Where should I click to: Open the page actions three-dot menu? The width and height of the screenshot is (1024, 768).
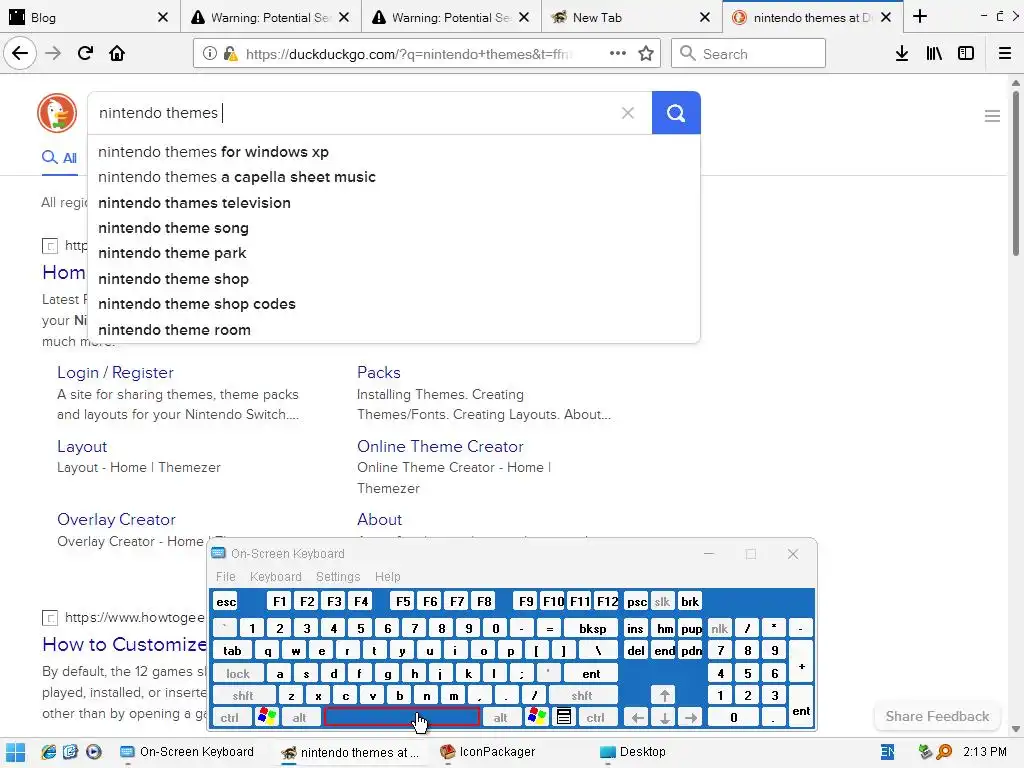click(617, 54)
